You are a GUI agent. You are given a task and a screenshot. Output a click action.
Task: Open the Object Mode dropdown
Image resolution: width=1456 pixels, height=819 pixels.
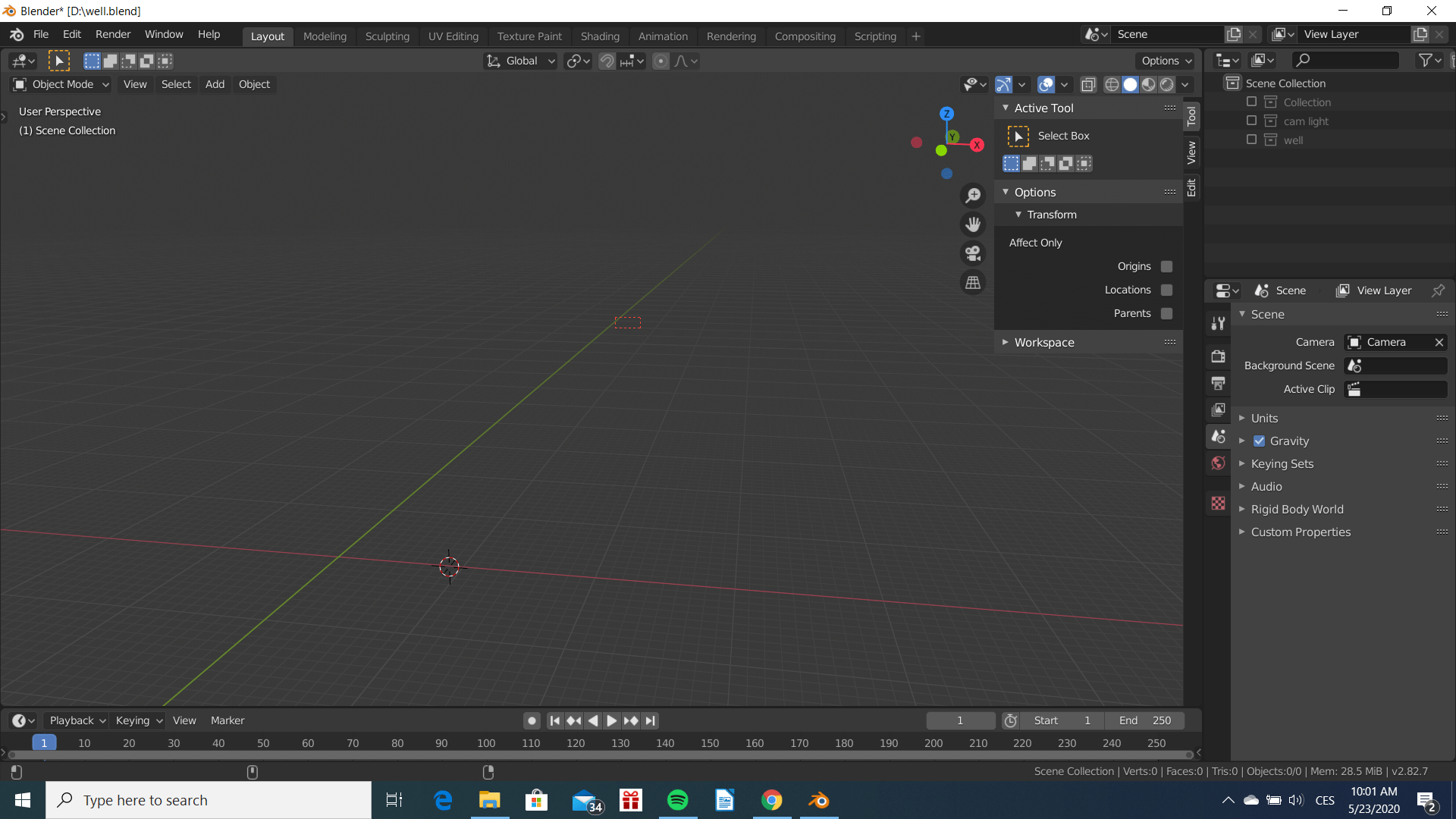click(60, 84)
